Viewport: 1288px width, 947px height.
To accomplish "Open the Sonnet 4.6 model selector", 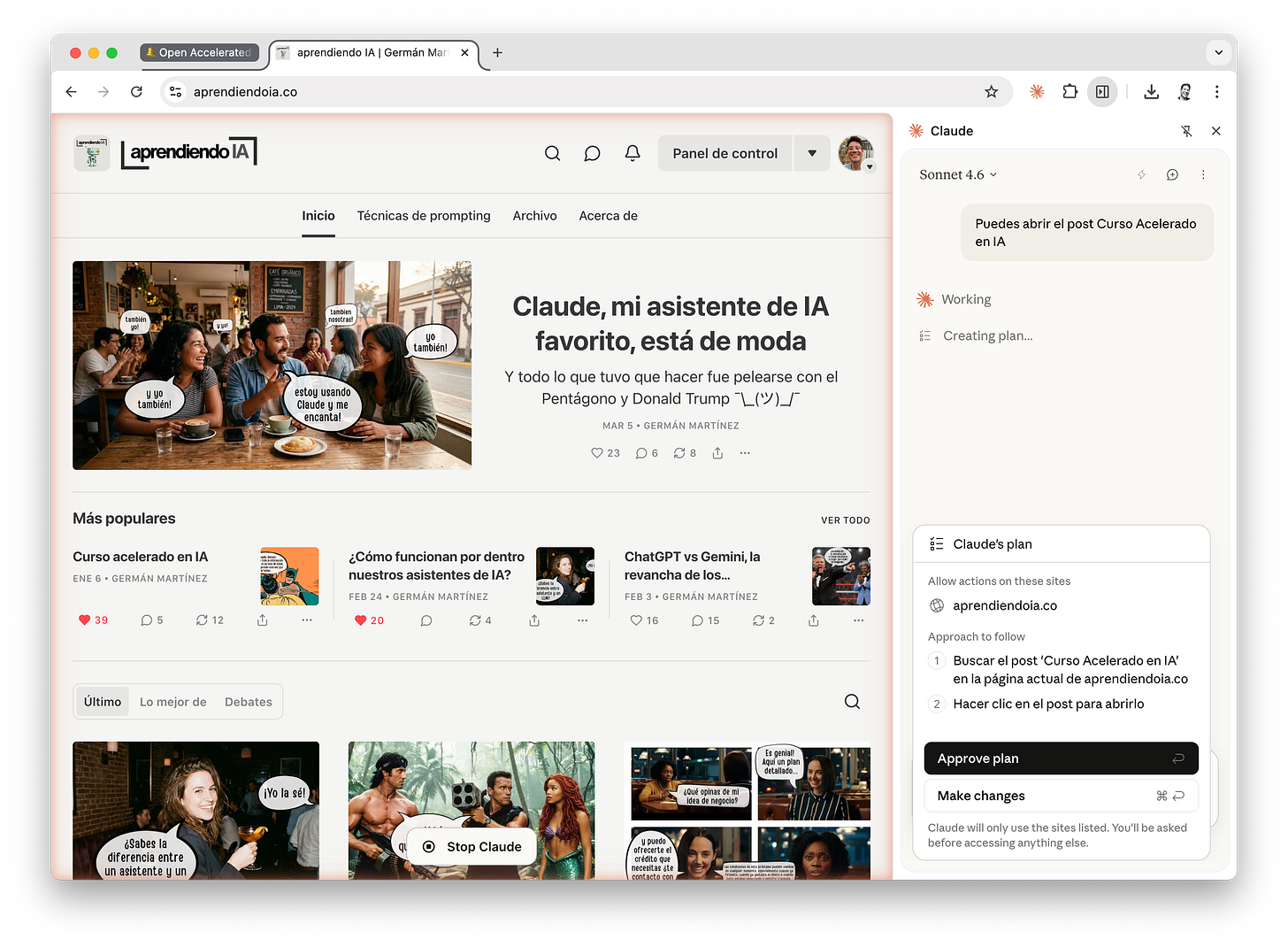I will tap(958, 174).
